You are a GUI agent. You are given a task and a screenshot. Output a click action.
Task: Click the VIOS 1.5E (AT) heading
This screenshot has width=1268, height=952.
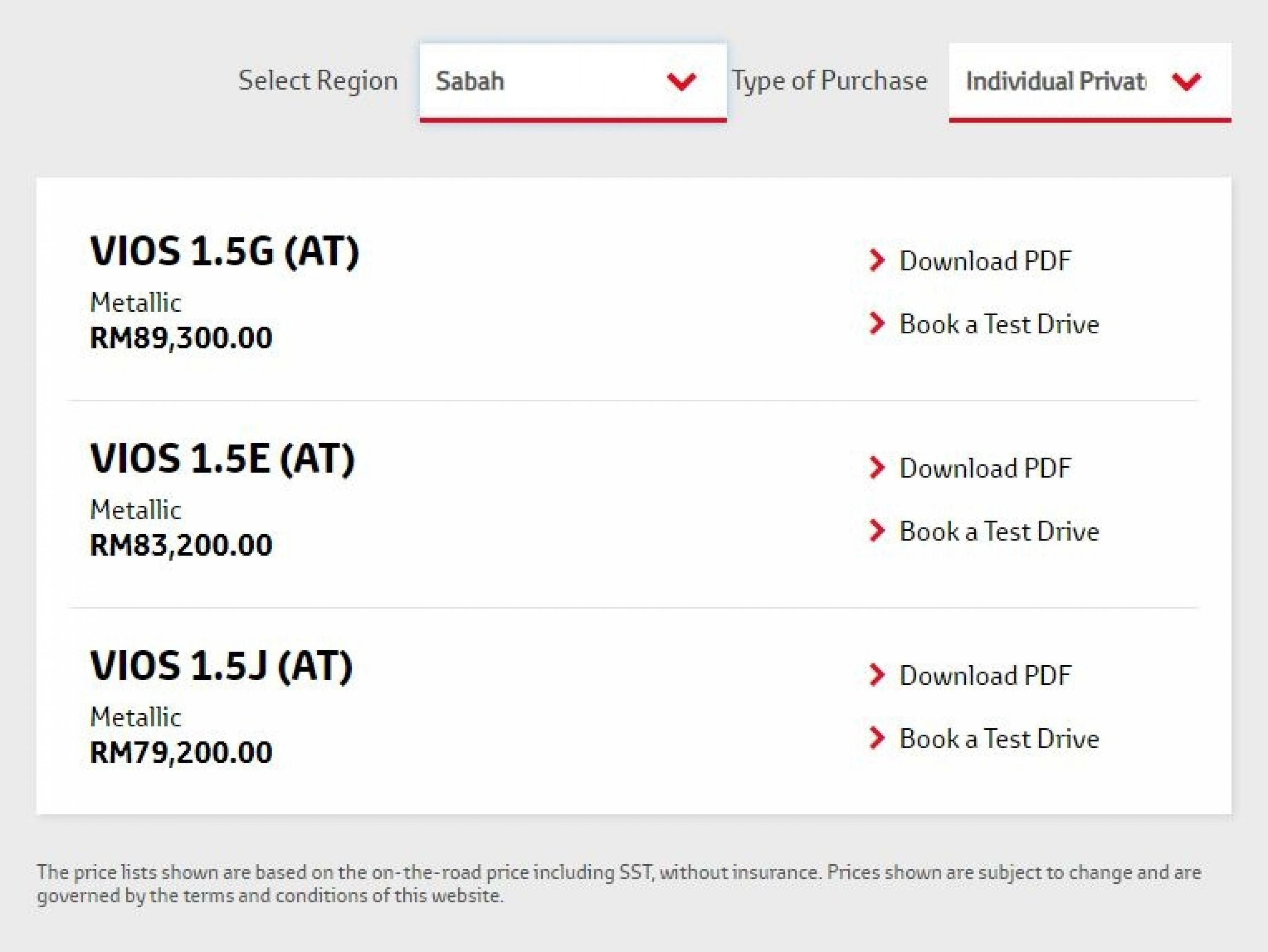[222, 459]
